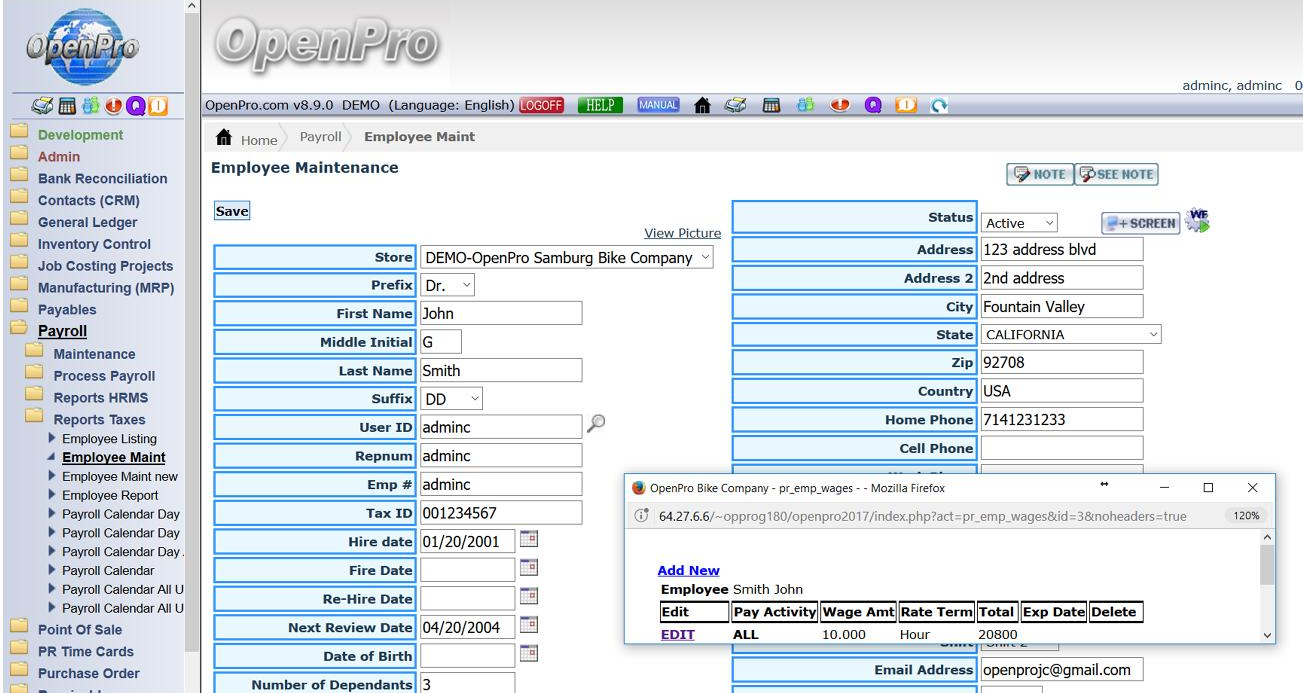Image resolution: width=1303 pixels, height=693 pixels.
Task: Open the calendar picker for Date of Birth
Action: [x=532, y=655]
